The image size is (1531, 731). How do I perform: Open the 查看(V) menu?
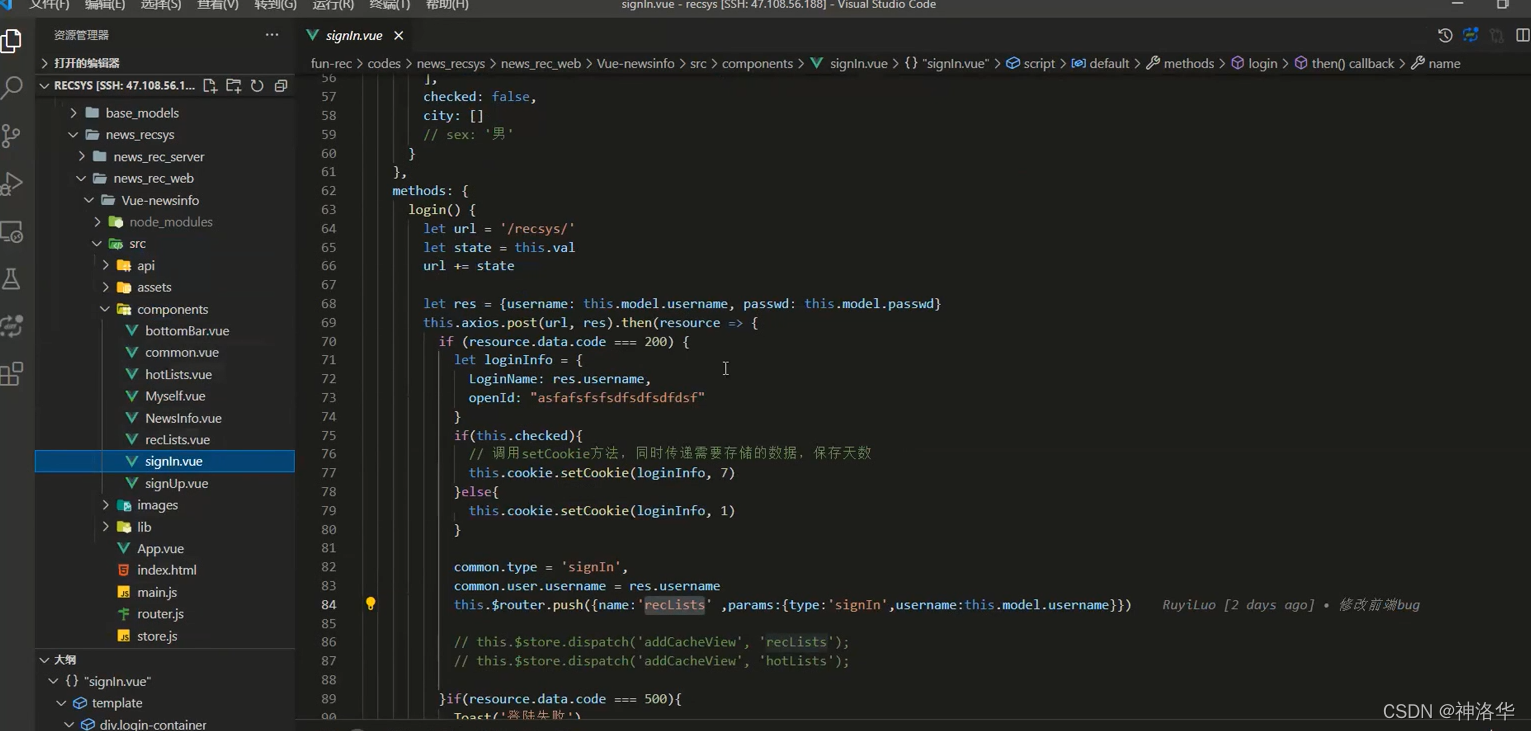(218, 5)
